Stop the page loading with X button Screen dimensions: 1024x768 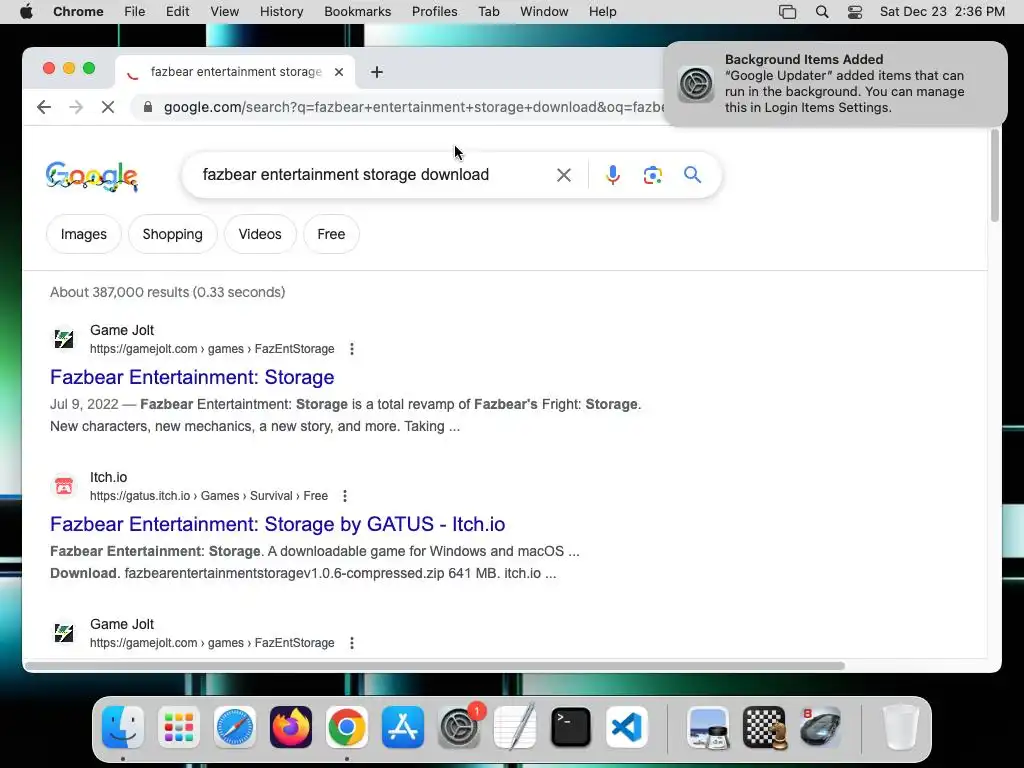click(108, 107)
